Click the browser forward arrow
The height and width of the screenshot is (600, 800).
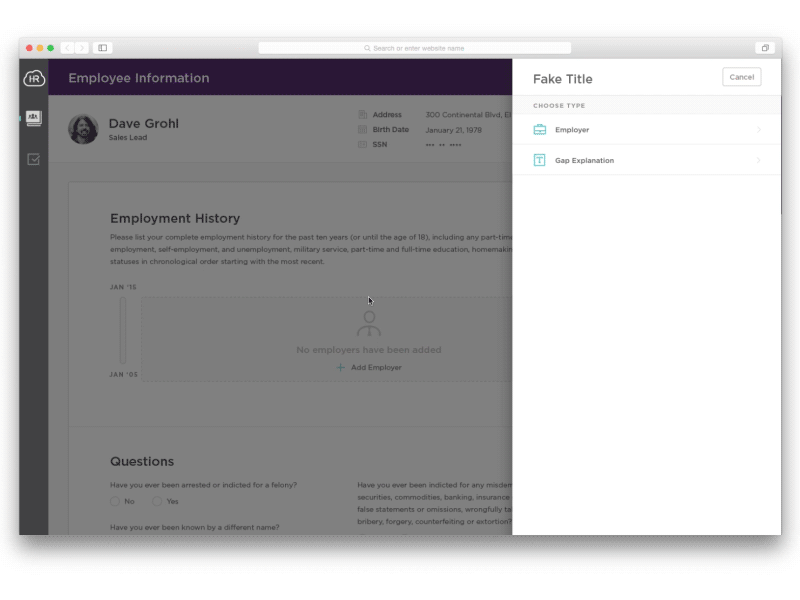[82, 48]
